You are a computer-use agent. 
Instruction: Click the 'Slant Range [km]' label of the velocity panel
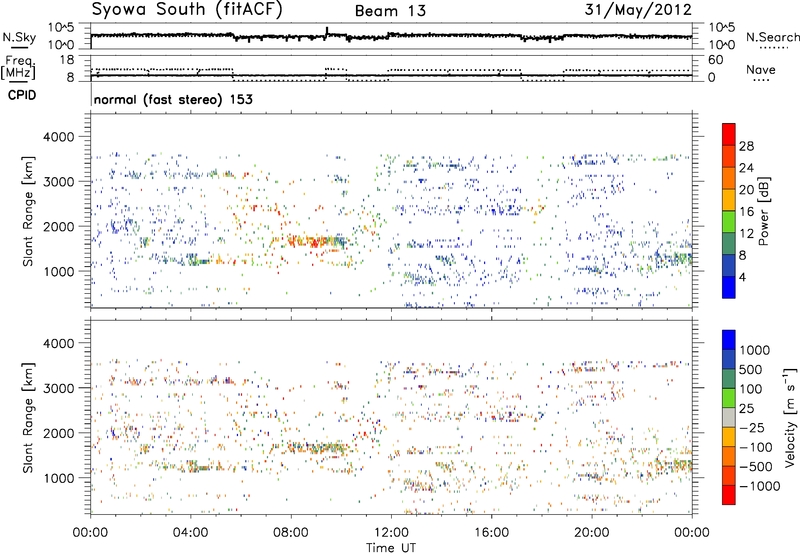(x=28, y=417)
